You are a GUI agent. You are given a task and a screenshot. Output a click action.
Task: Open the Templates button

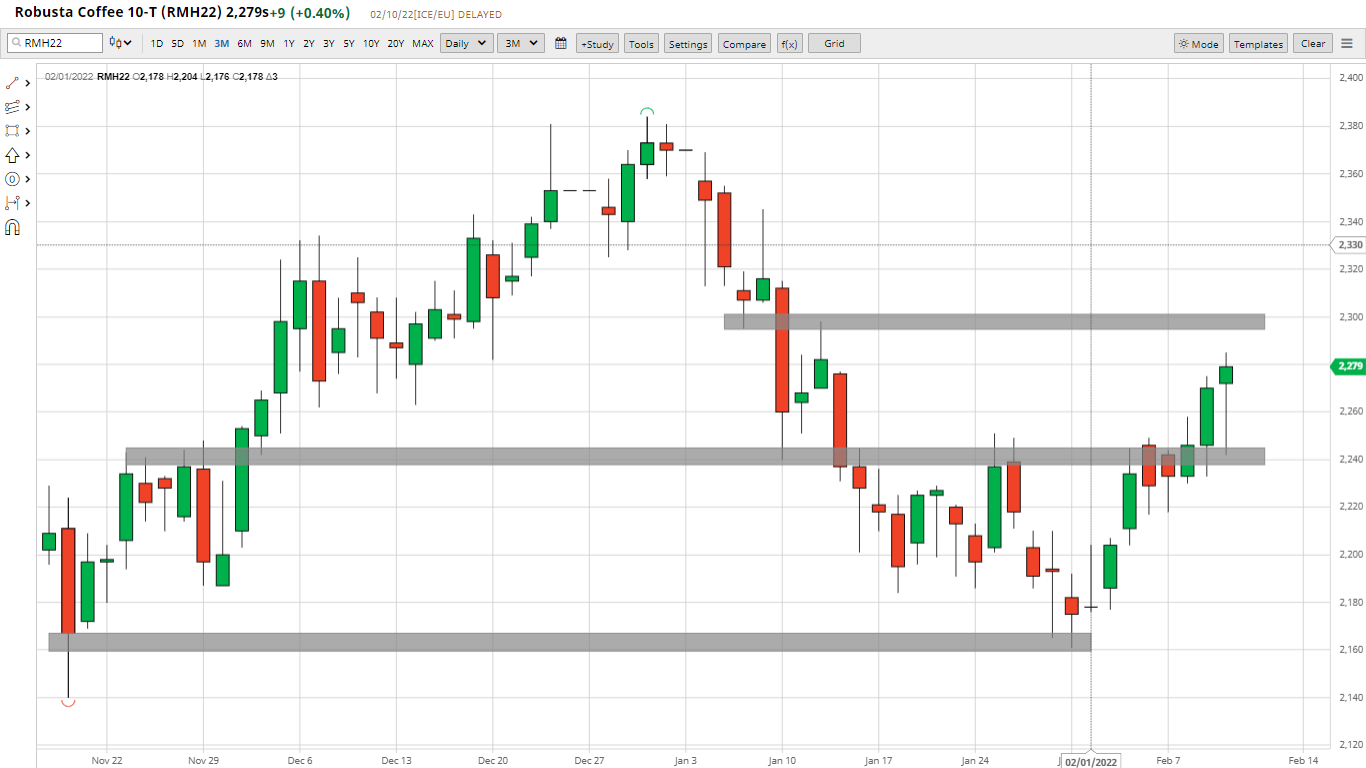point(1258,44)
